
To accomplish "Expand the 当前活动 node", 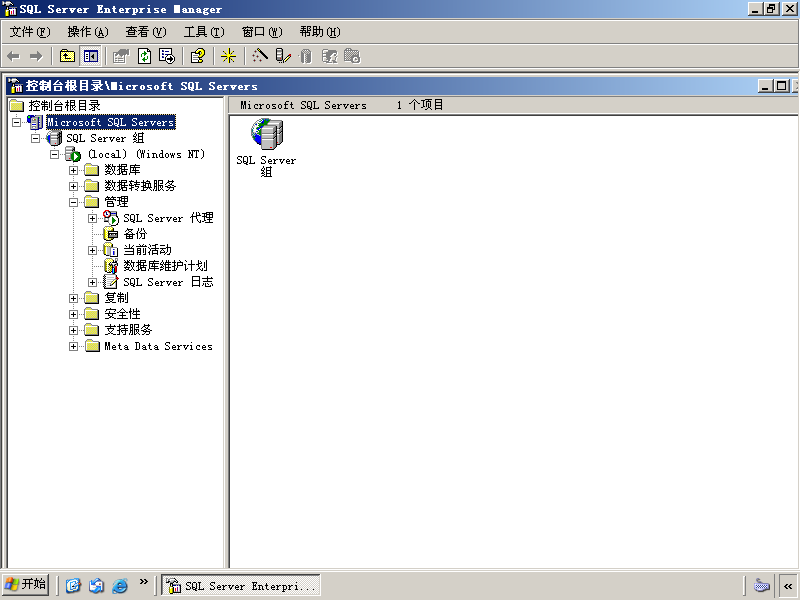I will [x=92, y=251].
